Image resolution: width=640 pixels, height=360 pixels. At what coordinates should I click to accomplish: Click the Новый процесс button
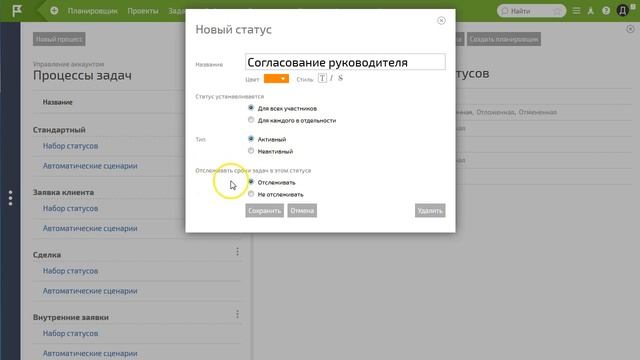59,39
